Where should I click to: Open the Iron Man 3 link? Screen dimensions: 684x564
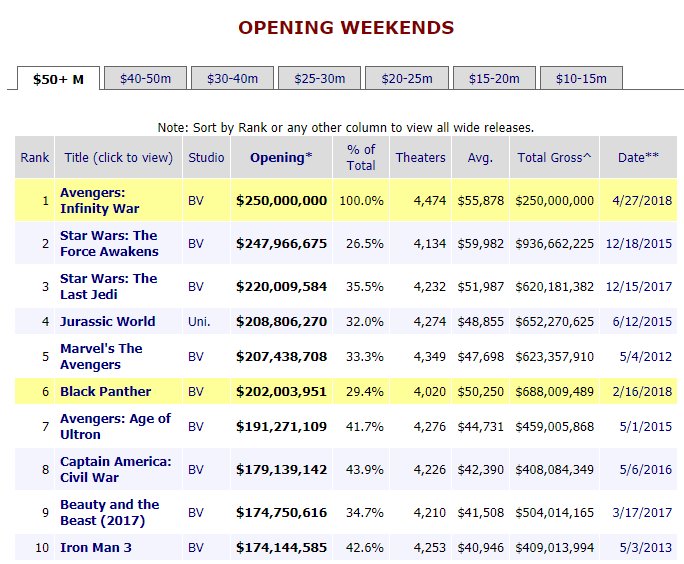point(95,547)
